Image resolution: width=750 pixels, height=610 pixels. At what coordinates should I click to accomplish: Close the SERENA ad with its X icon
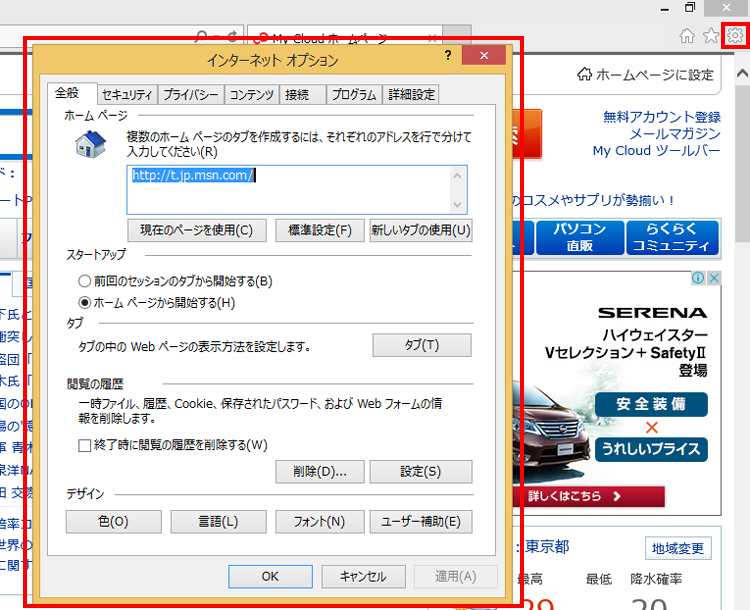714,278
